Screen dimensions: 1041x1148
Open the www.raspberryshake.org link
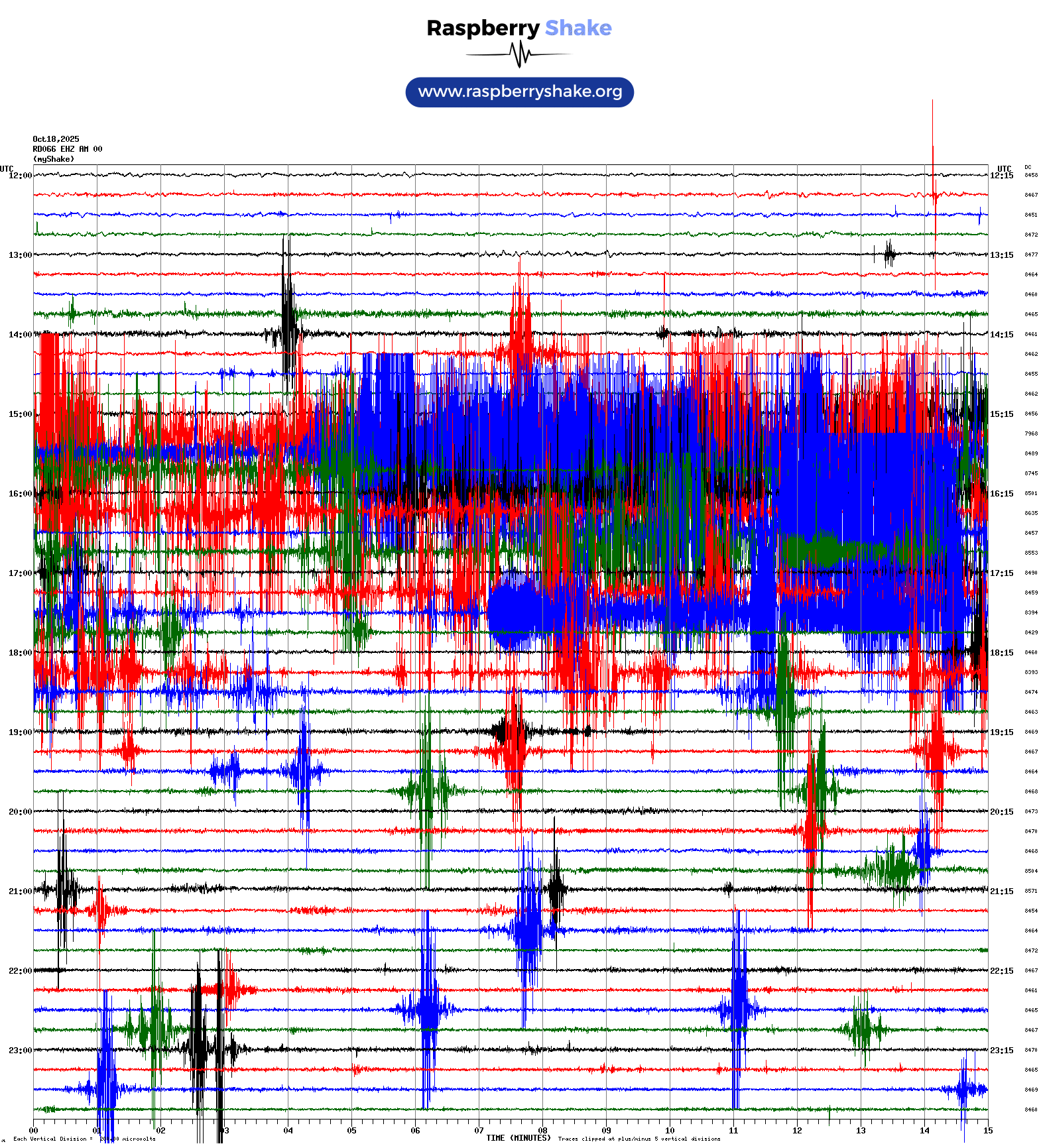tap(520, 91)
